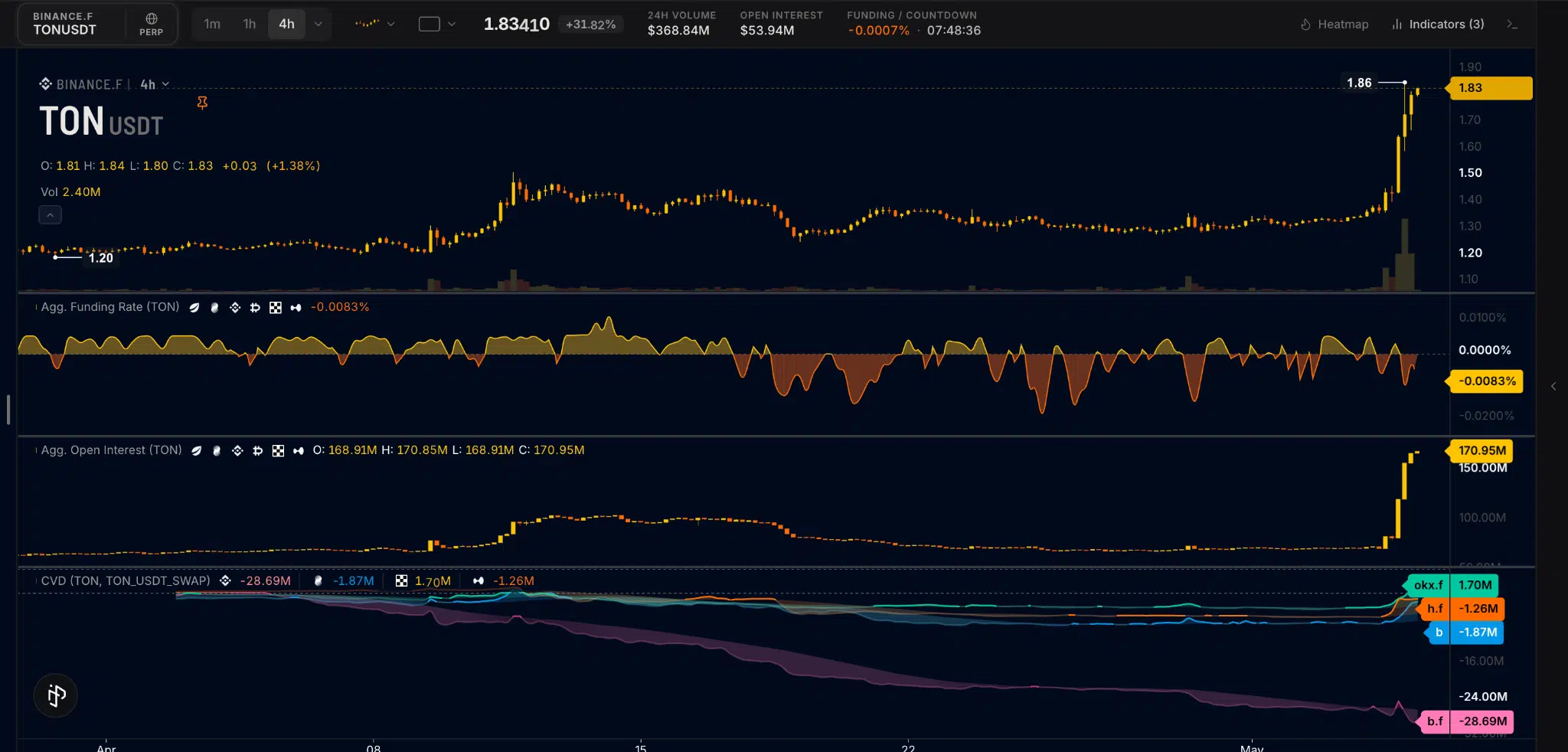1568x752 pixels.
Task: Select the CVD (TON, TON_USDT_SWAP) indicator title
Action: pyautogui.click(x=126, y=581)
